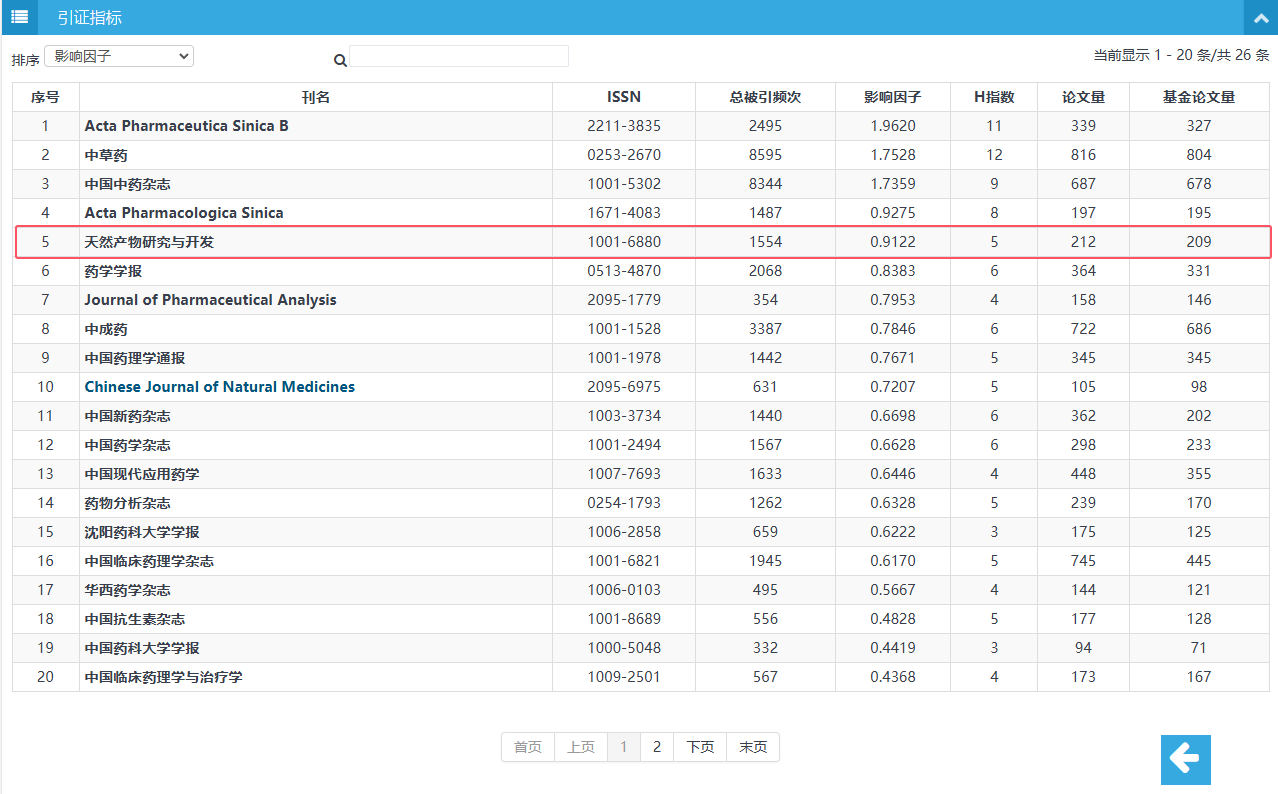Collapse the panel with the up chevron
1278x794 pixels.
click(x=1260, y=18)
